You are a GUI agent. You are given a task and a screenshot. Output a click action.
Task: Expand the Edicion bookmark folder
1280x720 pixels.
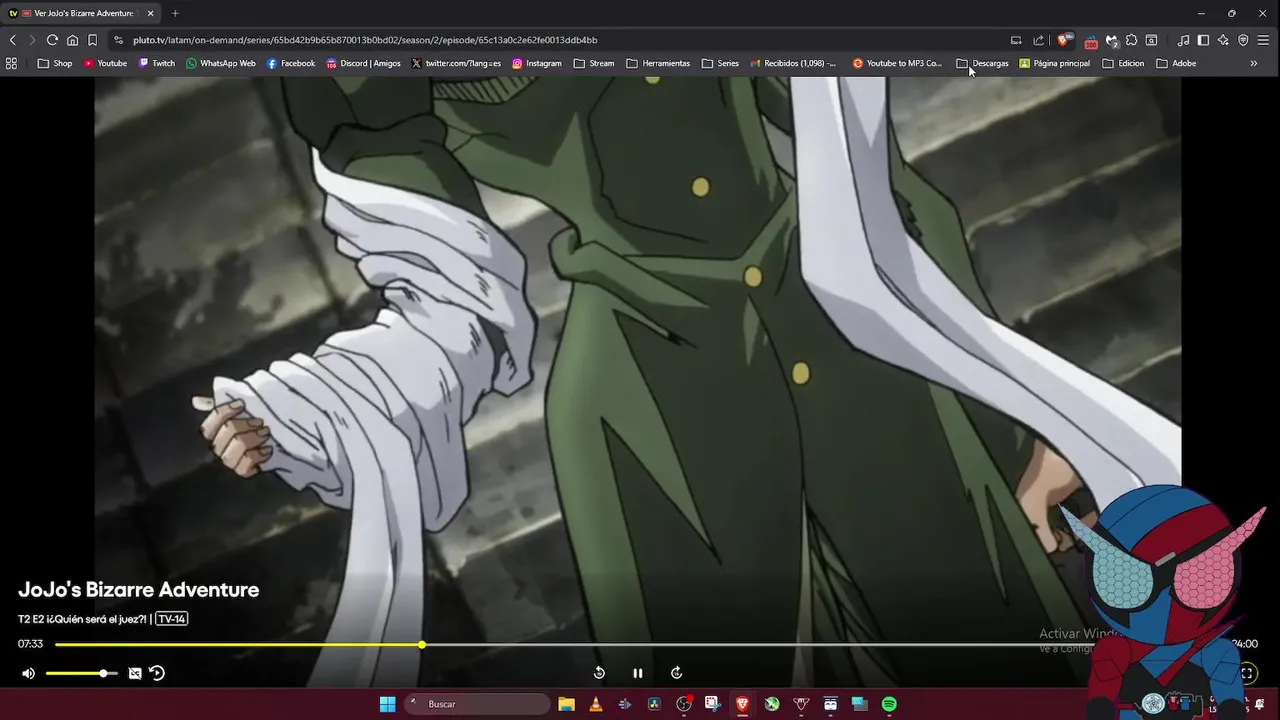pyautogui.click(x=1123, y=63)
